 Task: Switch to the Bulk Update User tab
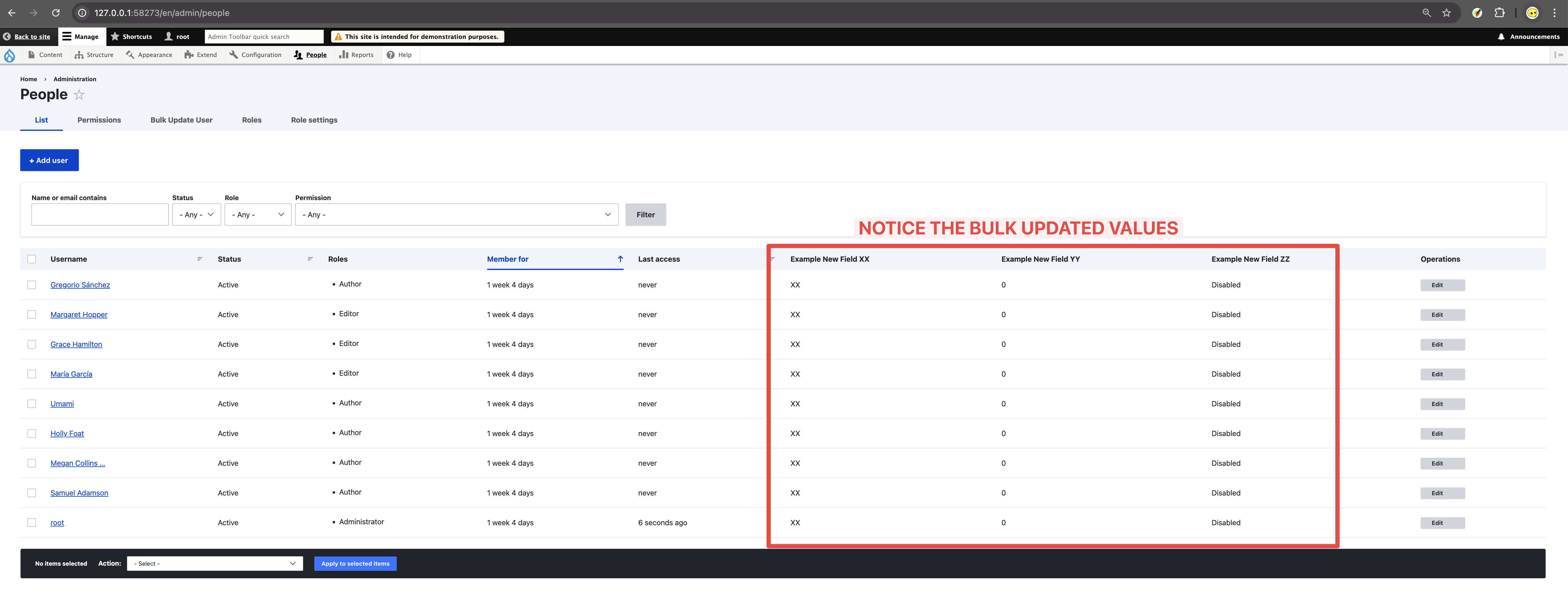(x=182, y=120)
